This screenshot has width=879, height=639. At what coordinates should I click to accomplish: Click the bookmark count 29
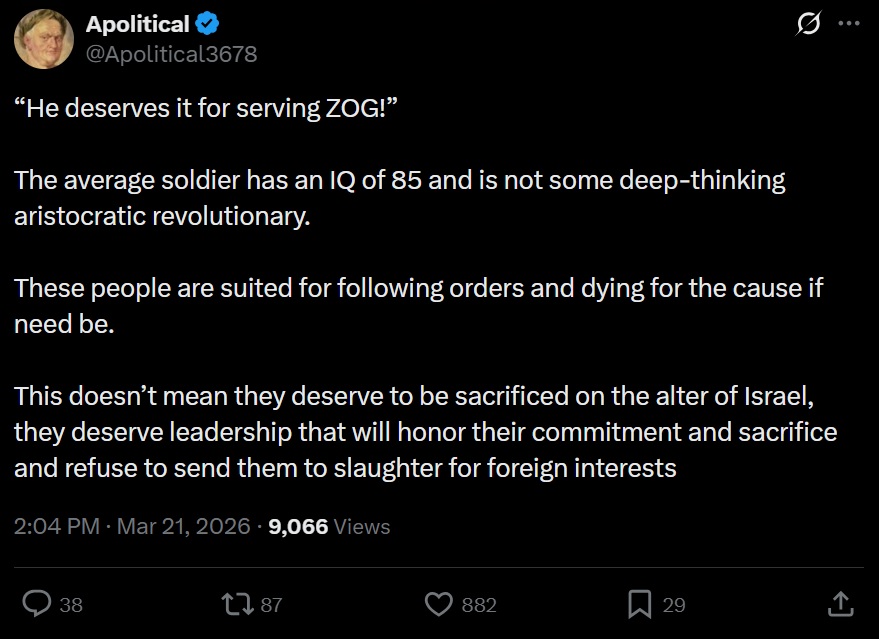(x=674, y=605)
